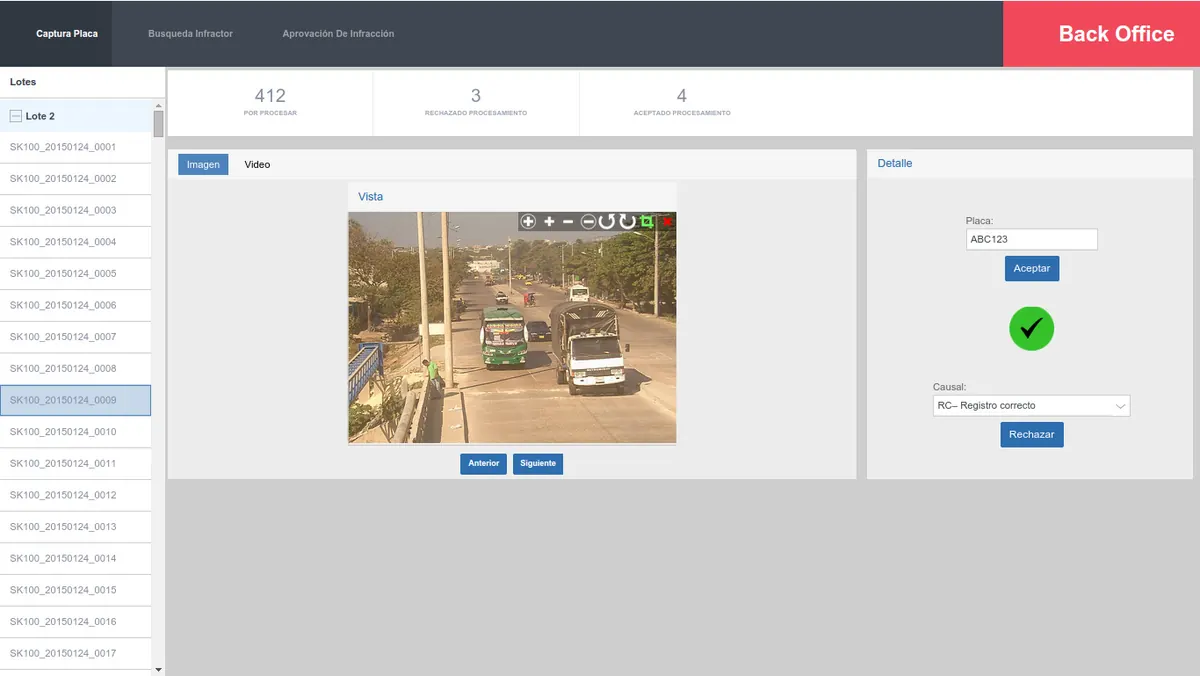Select record SK100_20150124_0003

pyautogui.click(x=75, y=211)
